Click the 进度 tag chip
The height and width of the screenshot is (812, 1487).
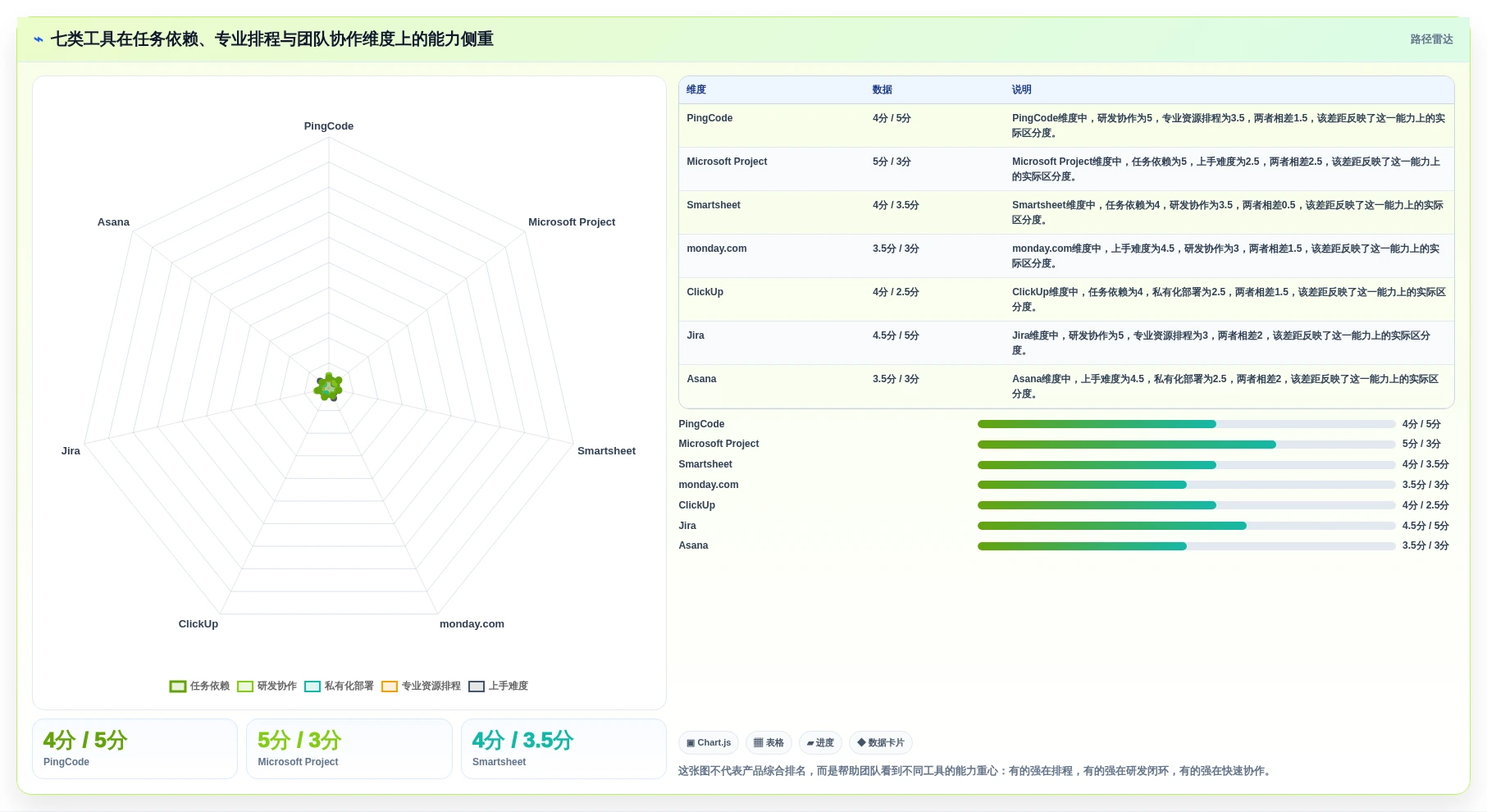pos(820,742)
